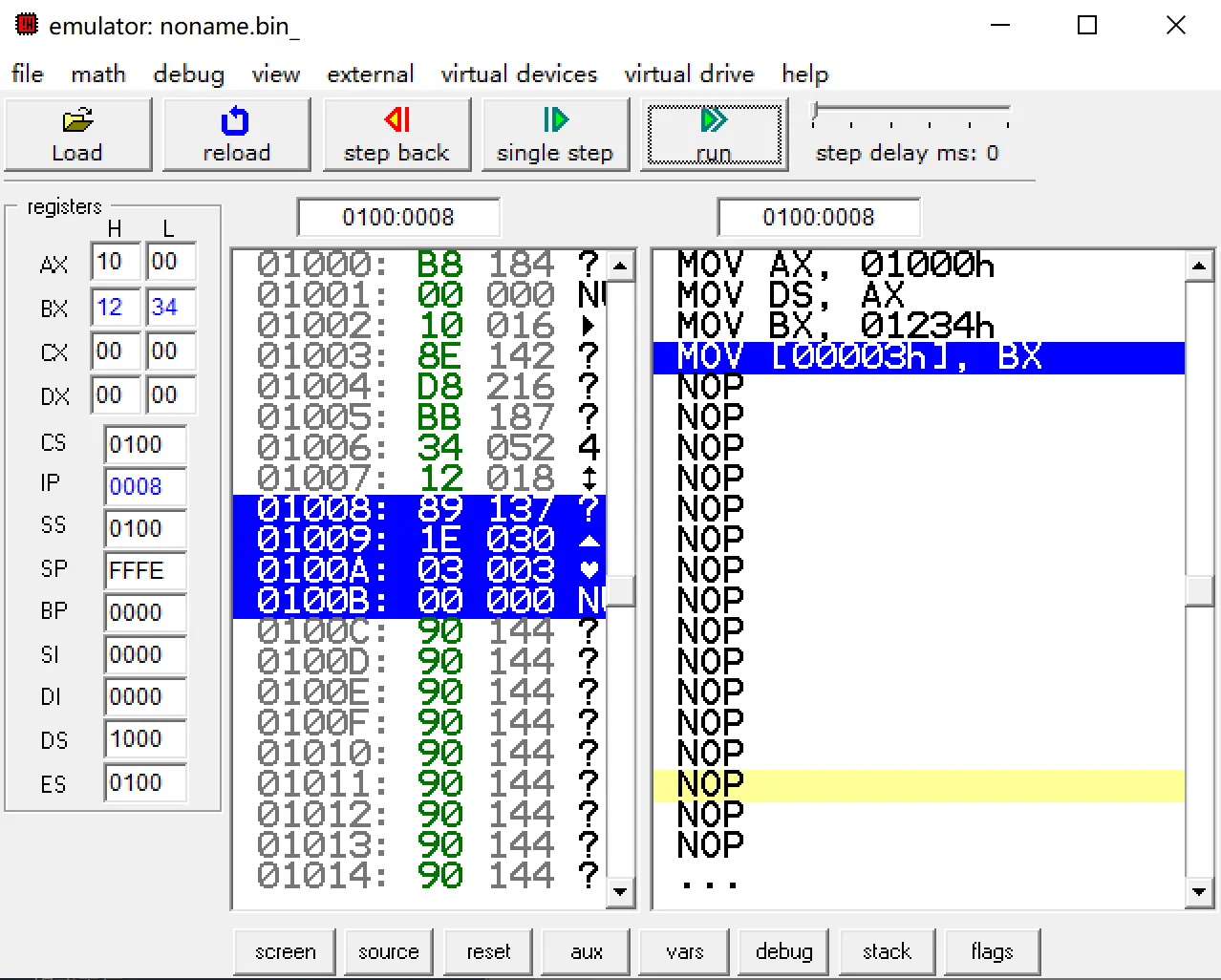
Task: Click the run button
Action: [715, 135]
